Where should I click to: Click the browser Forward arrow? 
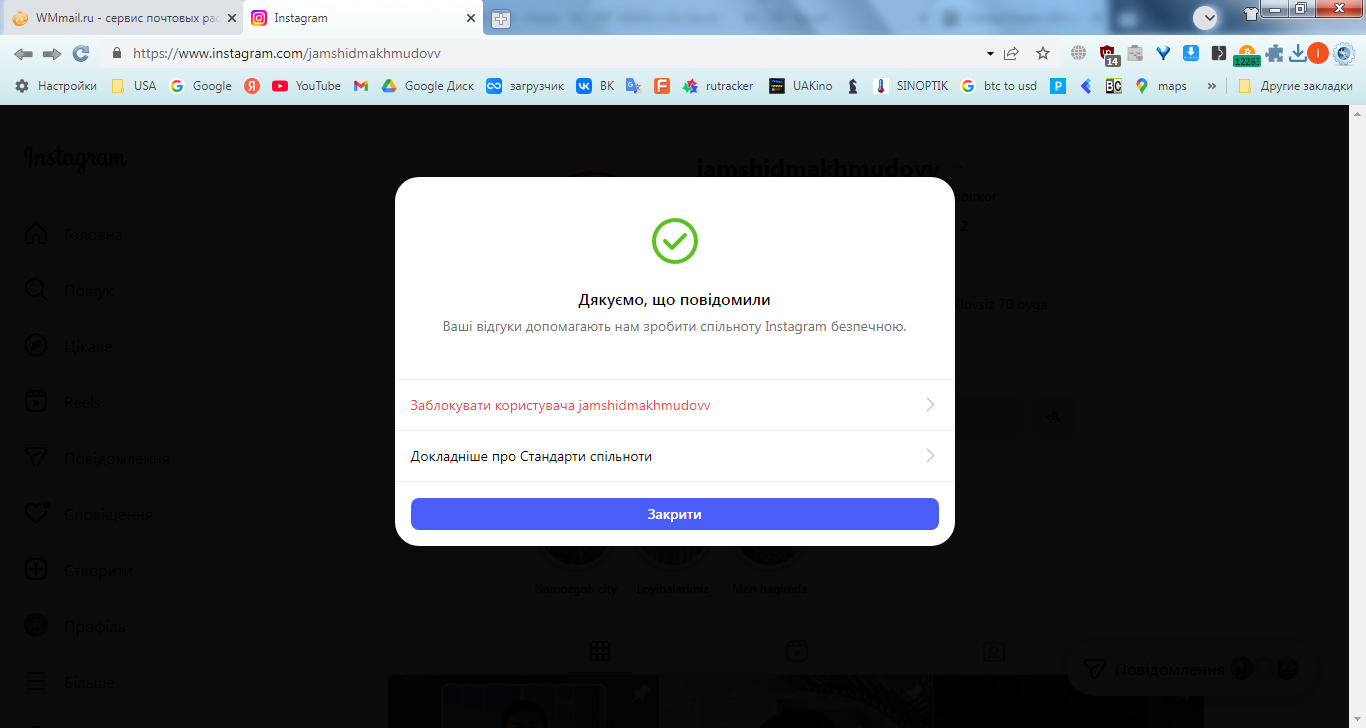click(x=52, y=53)
